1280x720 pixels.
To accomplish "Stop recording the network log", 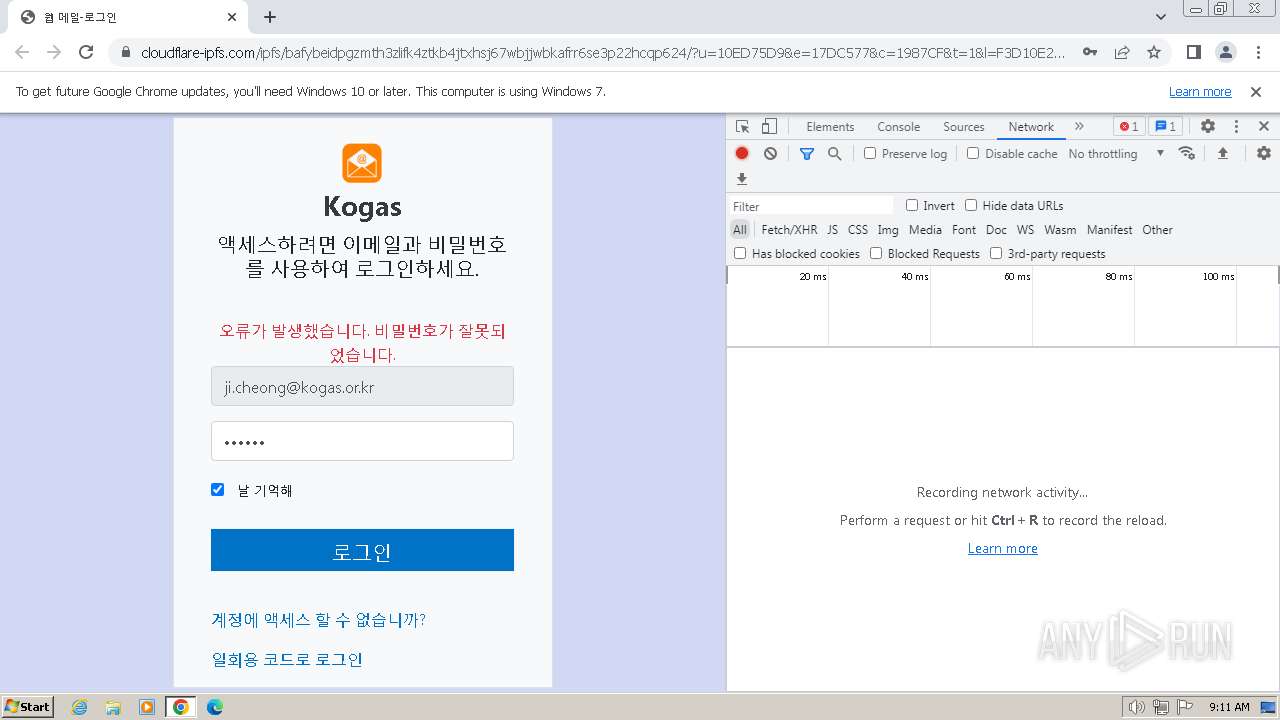I will point(742,153).
